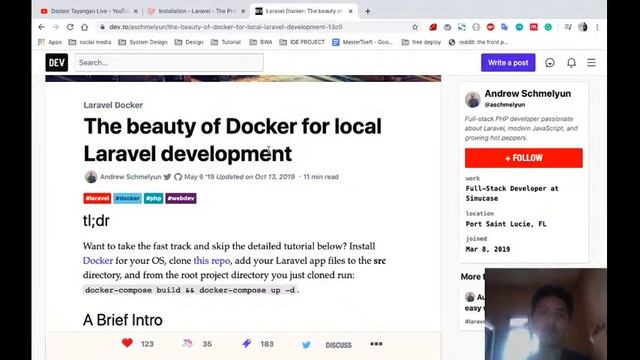Open the Laravel Docker series link

tap(113, 105)
